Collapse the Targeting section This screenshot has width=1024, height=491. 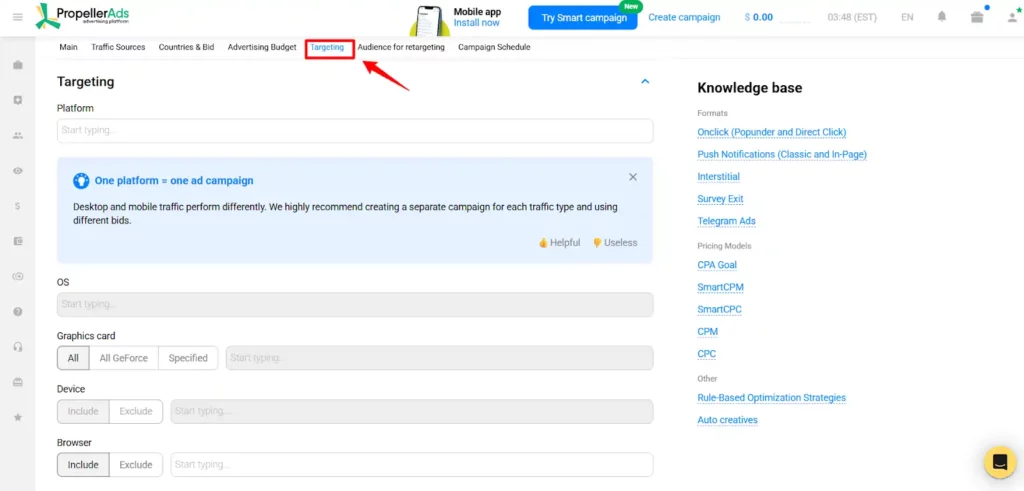tap(645, 82)
